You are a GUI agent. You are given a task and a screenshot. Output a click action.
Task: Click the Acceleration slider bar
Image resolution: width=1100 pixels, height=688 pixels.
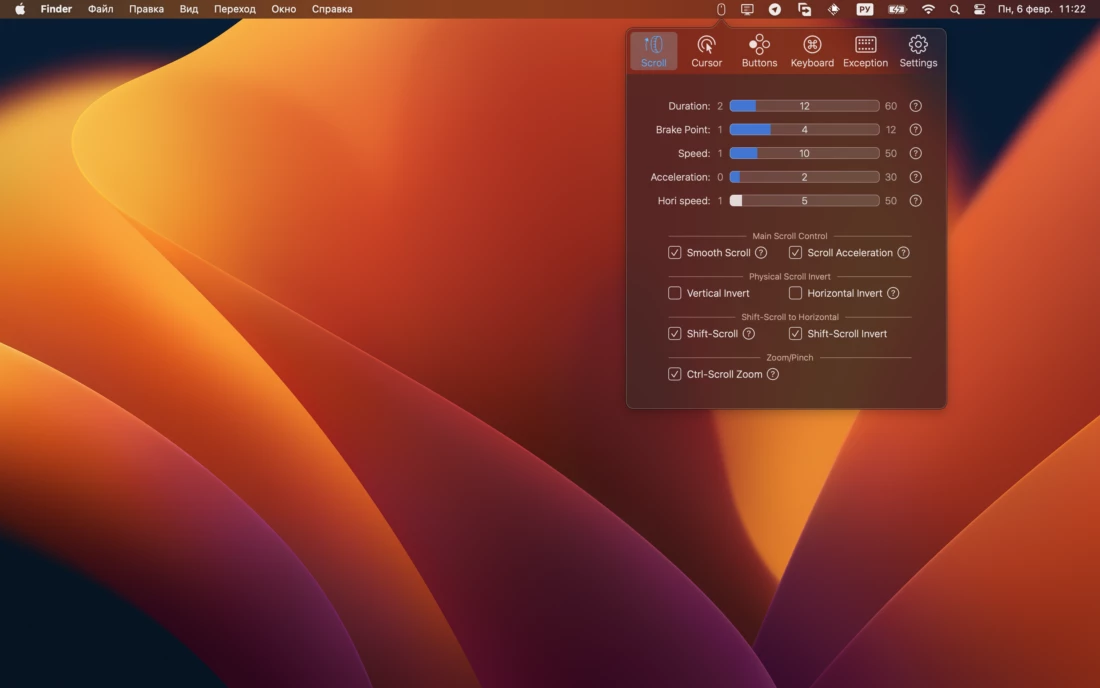pyautogui.click(x=804, y=177)
